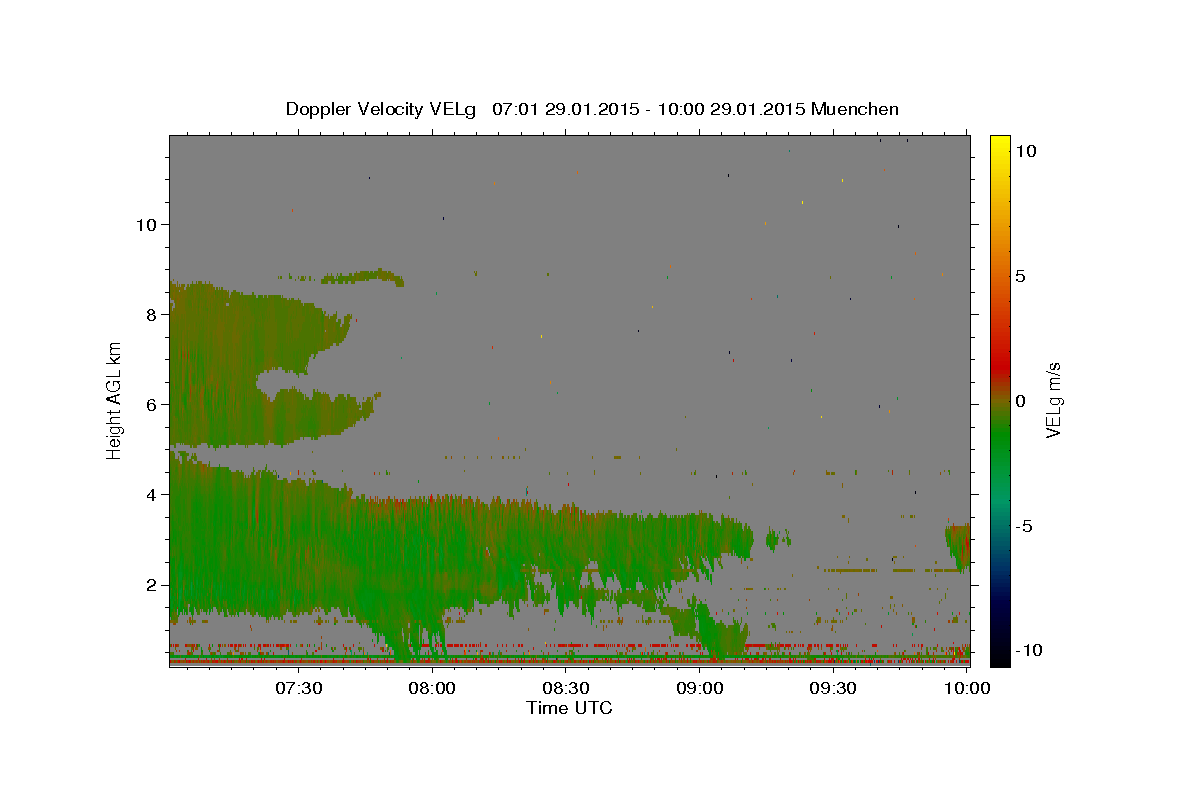Screen dimensions: 1200x800
Task: Click the height tick label 4
Action: click(x=150, y=494)
